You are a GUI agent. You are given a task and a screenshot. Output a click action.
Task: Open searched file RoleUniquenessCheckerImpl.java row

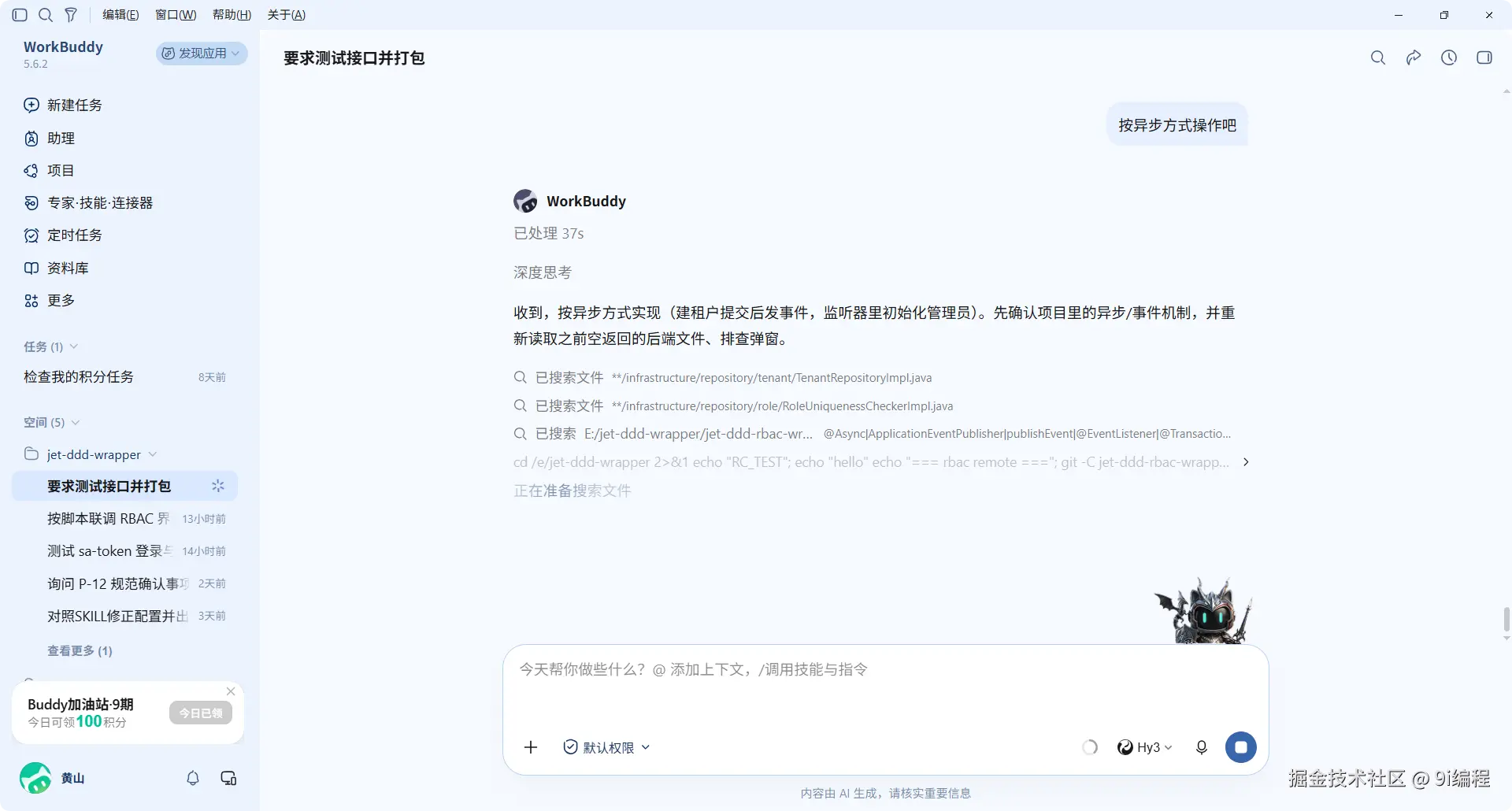click(733, 406)
